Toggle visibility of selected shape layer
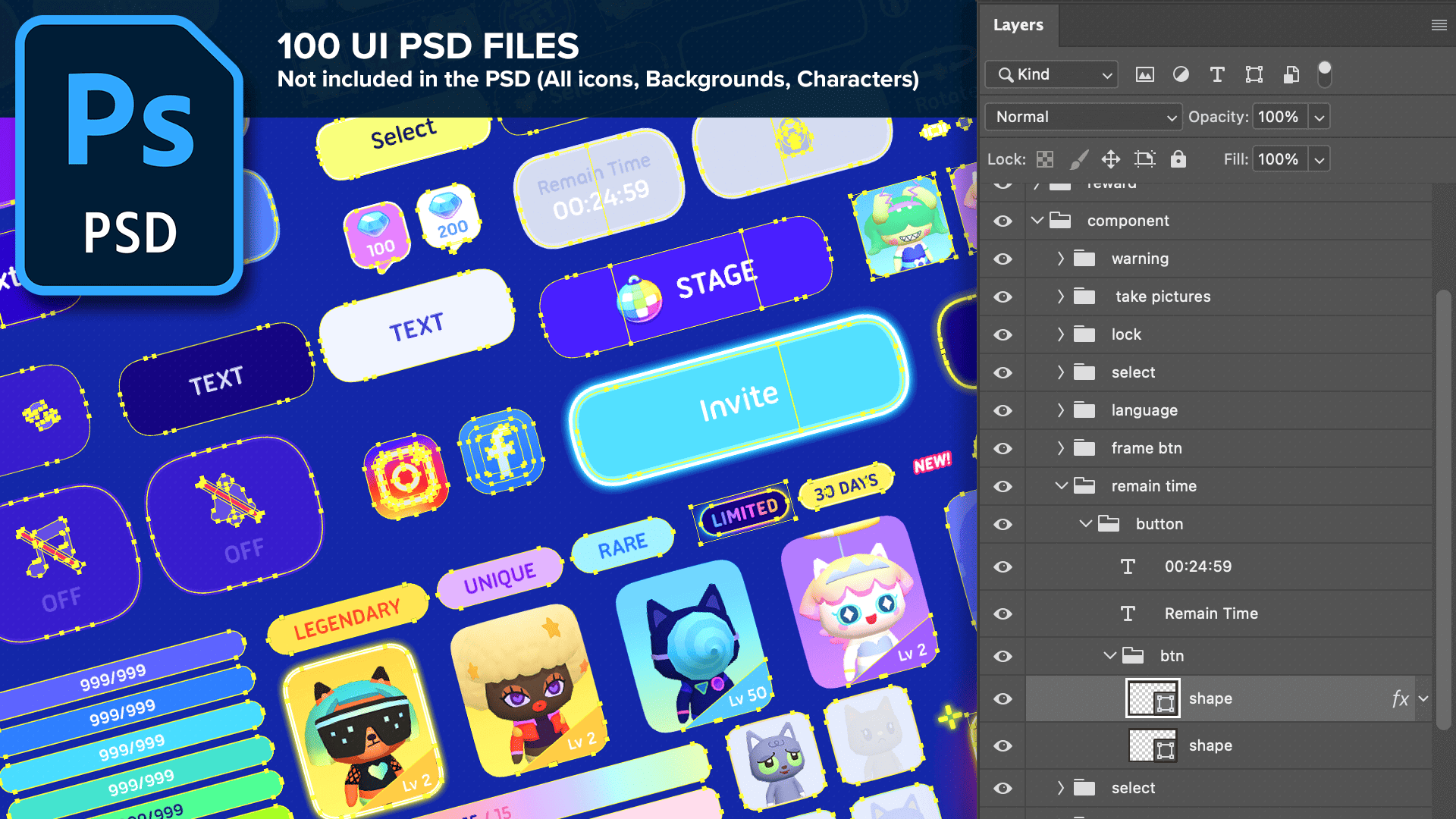 click(1003, 698)
